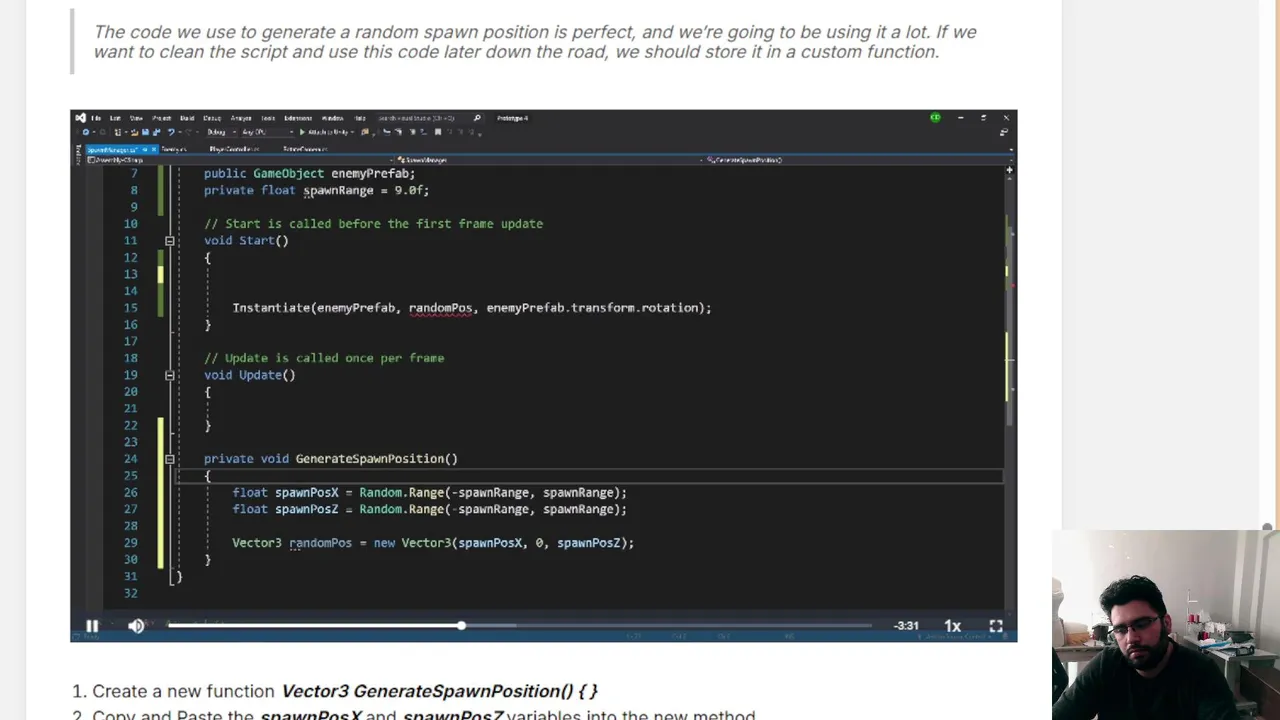Collapse the Start() method outline
The width and height of the screenshot is (1280, 720).
click(x=169, y=241)
